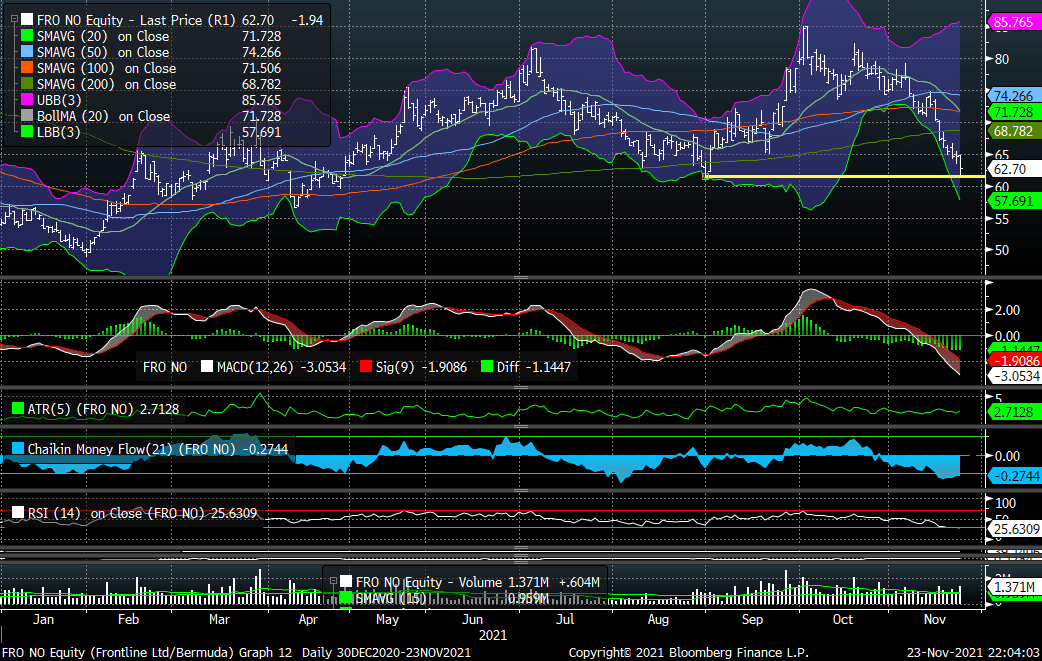Viewport: 1042px width, 661px height.
Task: Click blue 74.266 axis value tag
Action: [1014, 96]
